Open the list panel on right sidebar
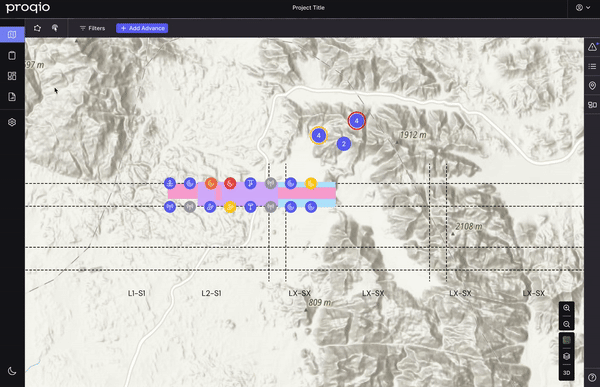Screen dimensions: 600x387 click(x=592, y=67)
